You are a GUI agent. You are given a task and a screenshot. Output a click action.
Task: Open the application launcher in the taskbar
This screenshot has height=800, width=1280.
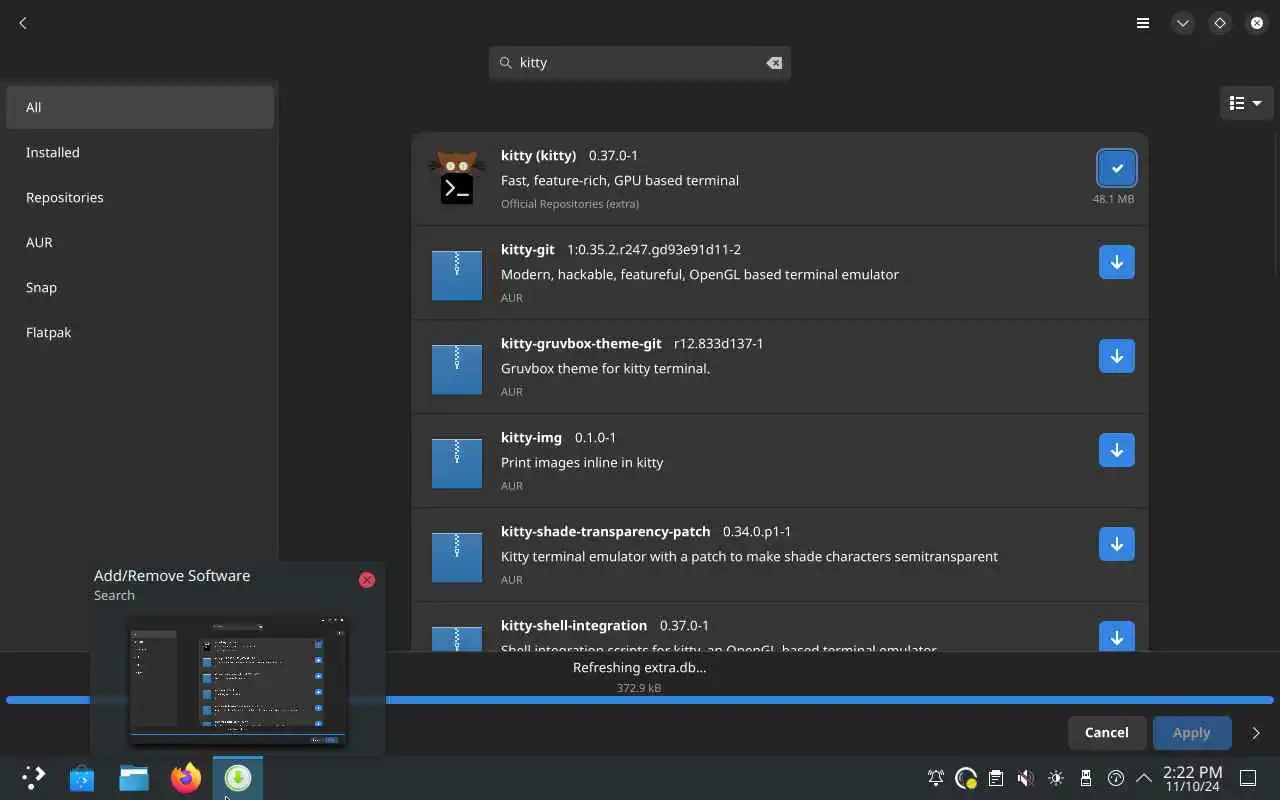tap(33, 777)
